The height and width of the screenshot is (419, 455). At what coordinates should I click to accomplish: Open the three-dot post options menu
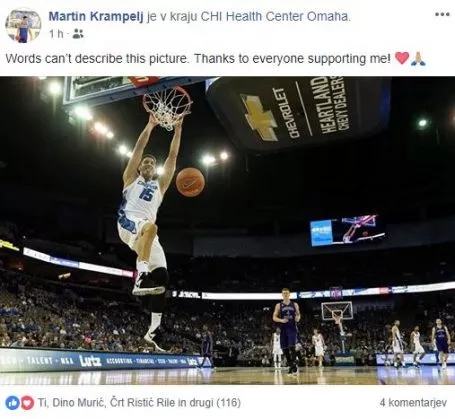[442, 14]
